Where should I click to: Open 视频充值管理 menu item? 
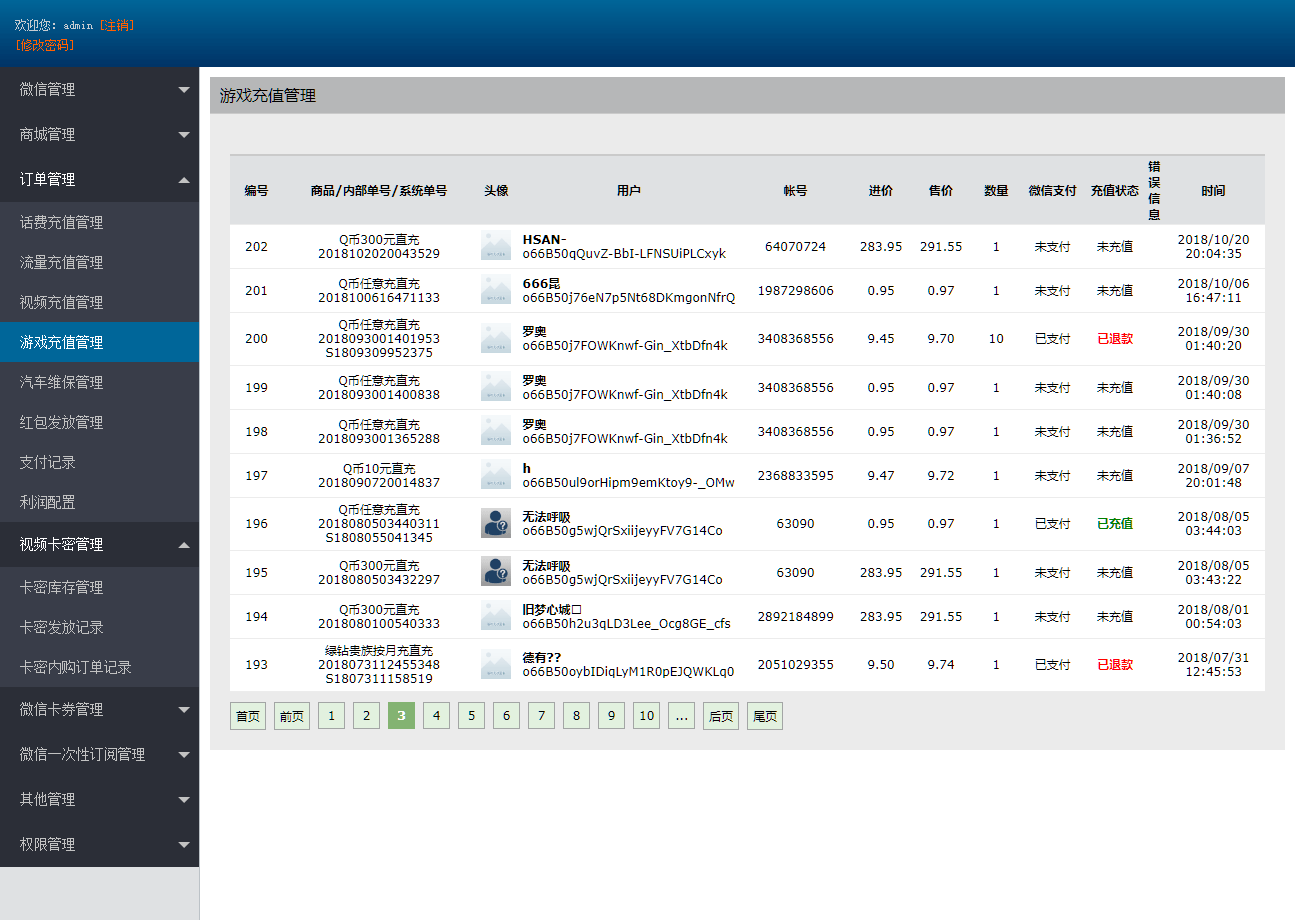99,302
